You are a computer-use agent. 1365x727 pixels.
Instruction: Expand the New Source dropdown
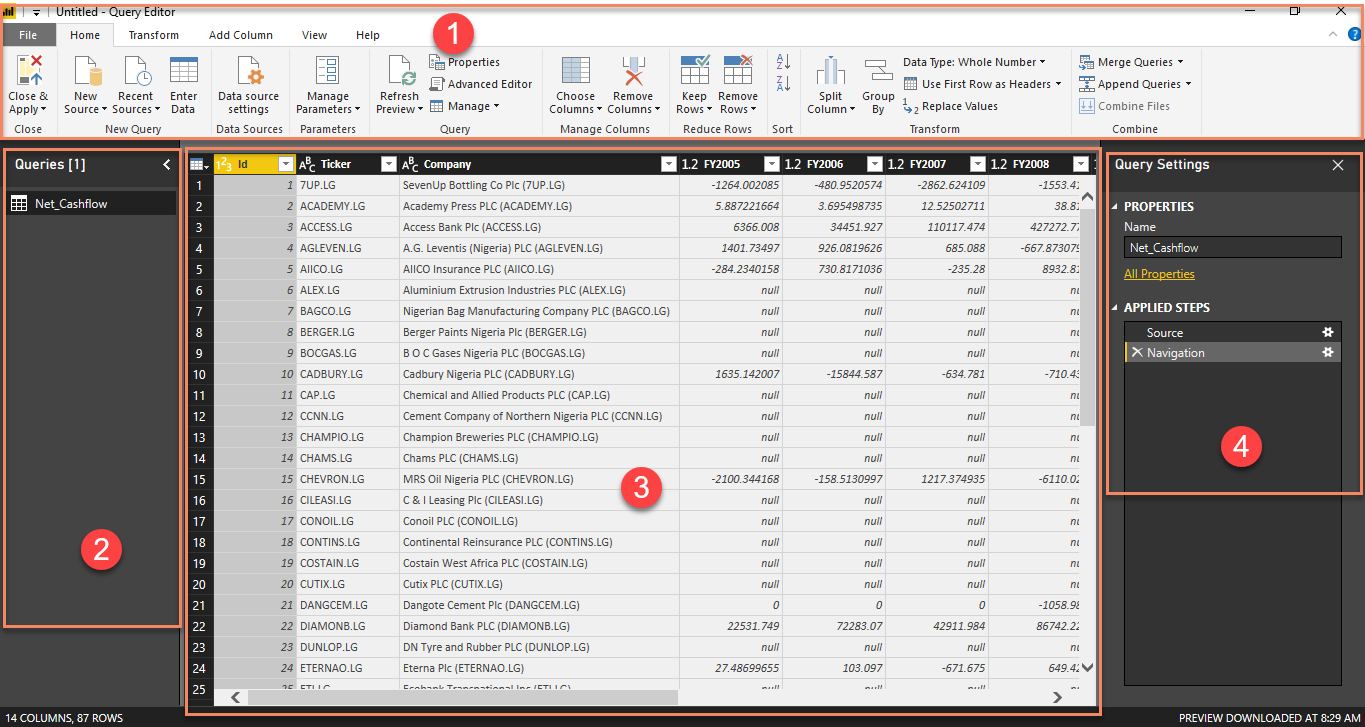point(85,83)
